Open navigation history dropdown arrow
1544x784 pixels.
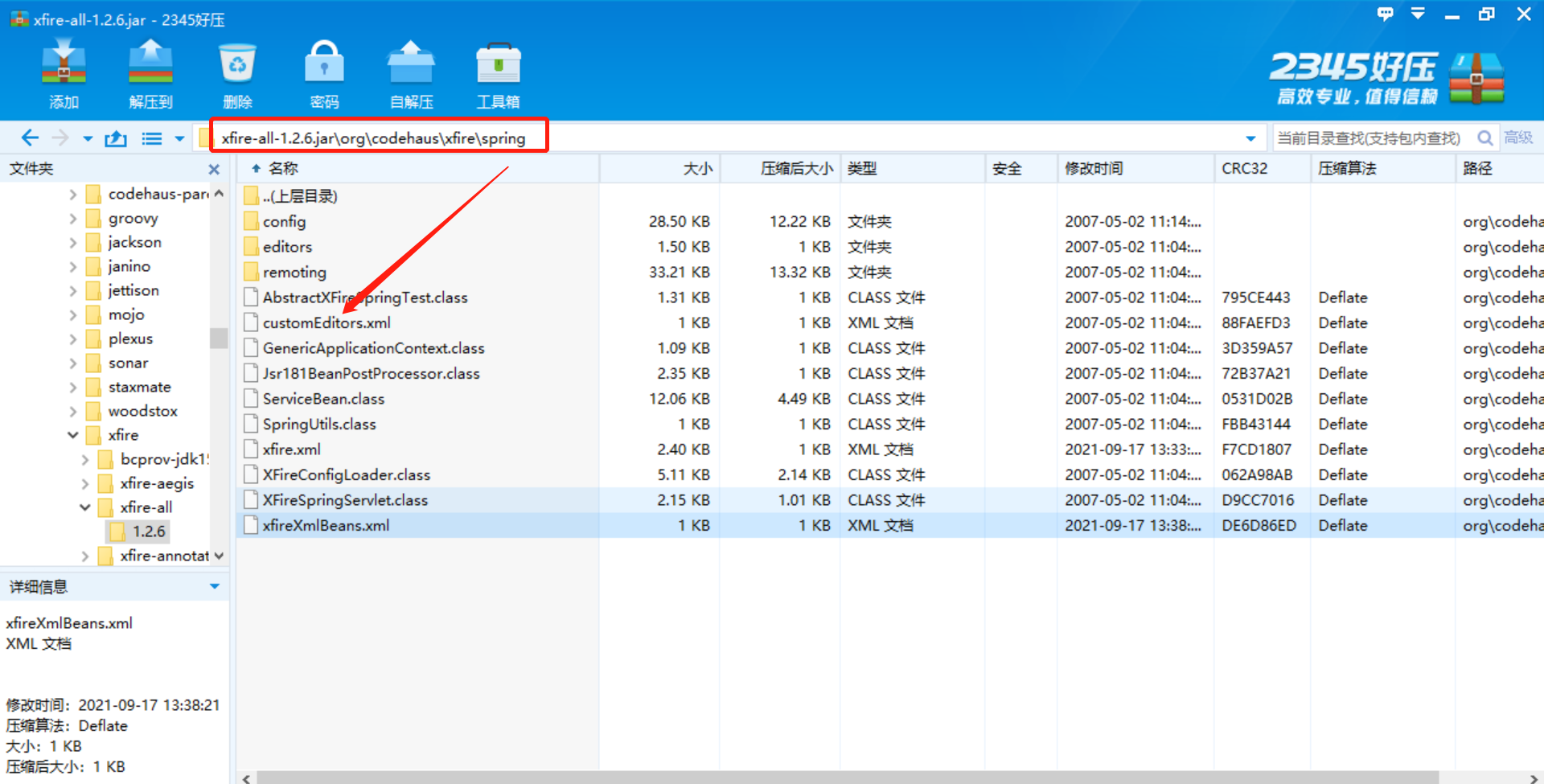tap(88, 139)
